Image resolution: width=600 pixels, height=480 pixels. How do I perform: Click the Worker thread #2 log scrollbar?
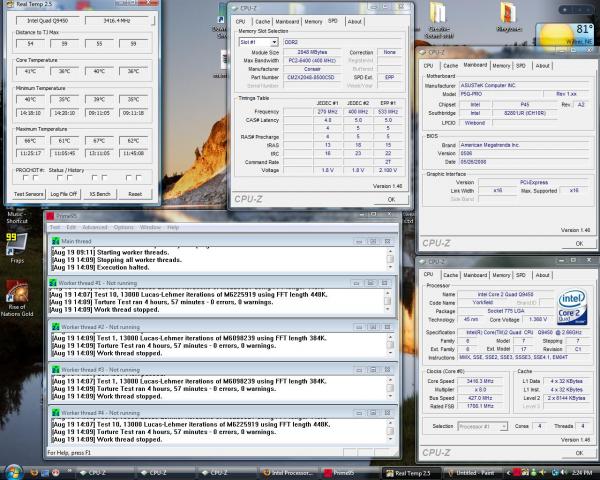coord(390,345)
